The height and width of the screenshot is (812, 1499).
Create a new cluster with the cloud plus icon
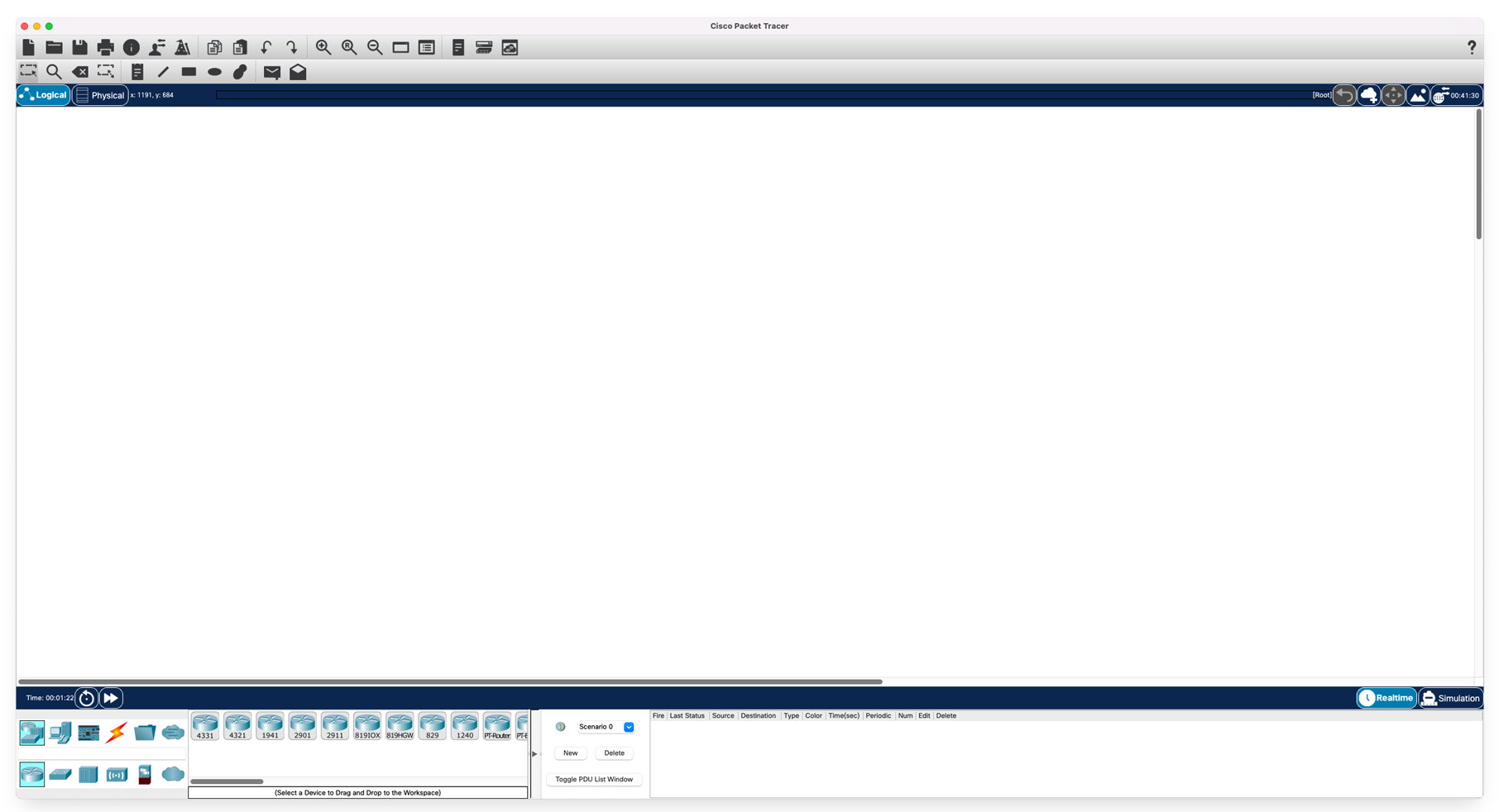1369,95
